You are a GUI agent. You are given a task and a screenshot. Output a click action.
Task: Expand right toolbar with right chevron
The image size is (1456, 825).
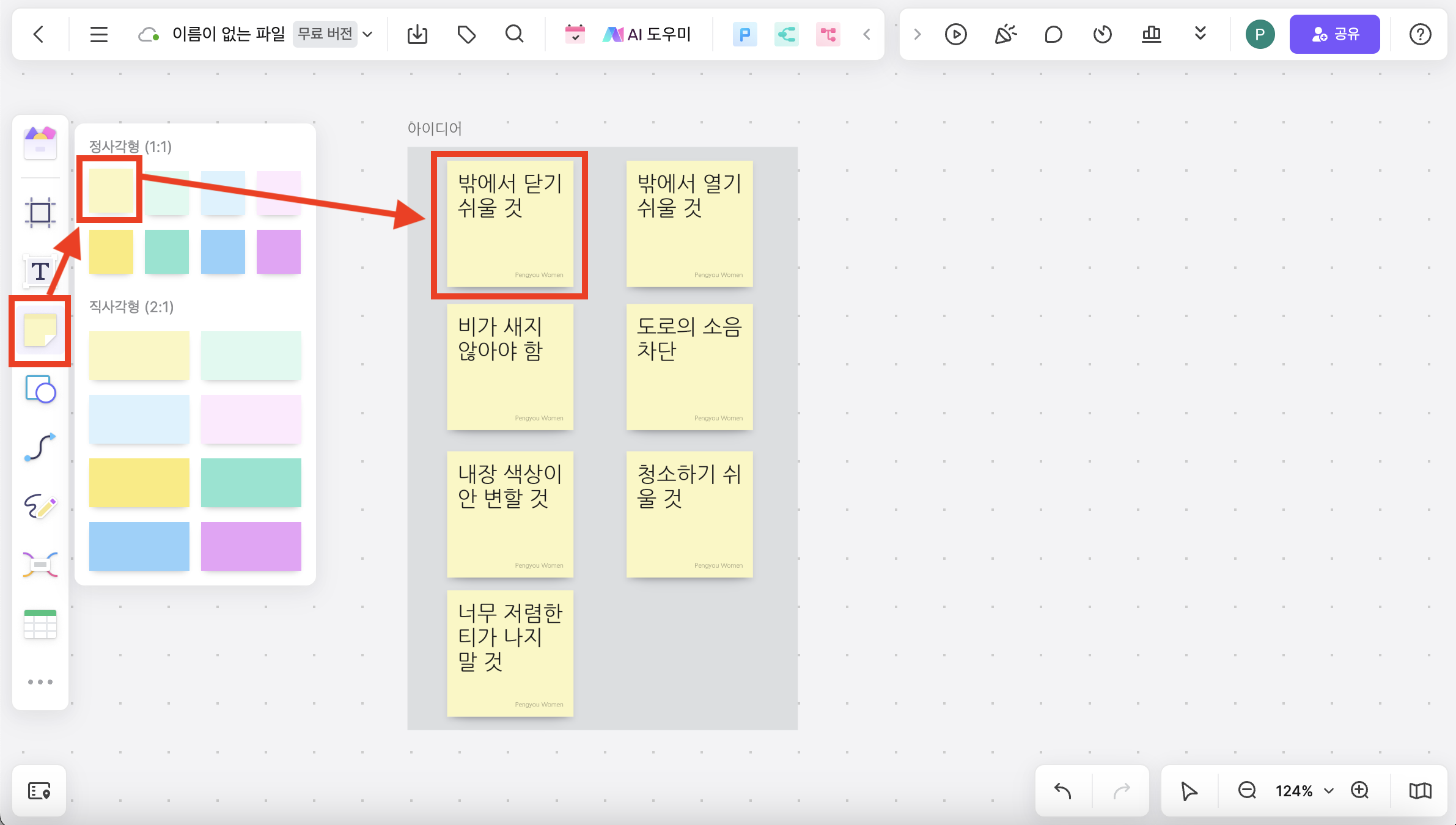coord(917,34)
